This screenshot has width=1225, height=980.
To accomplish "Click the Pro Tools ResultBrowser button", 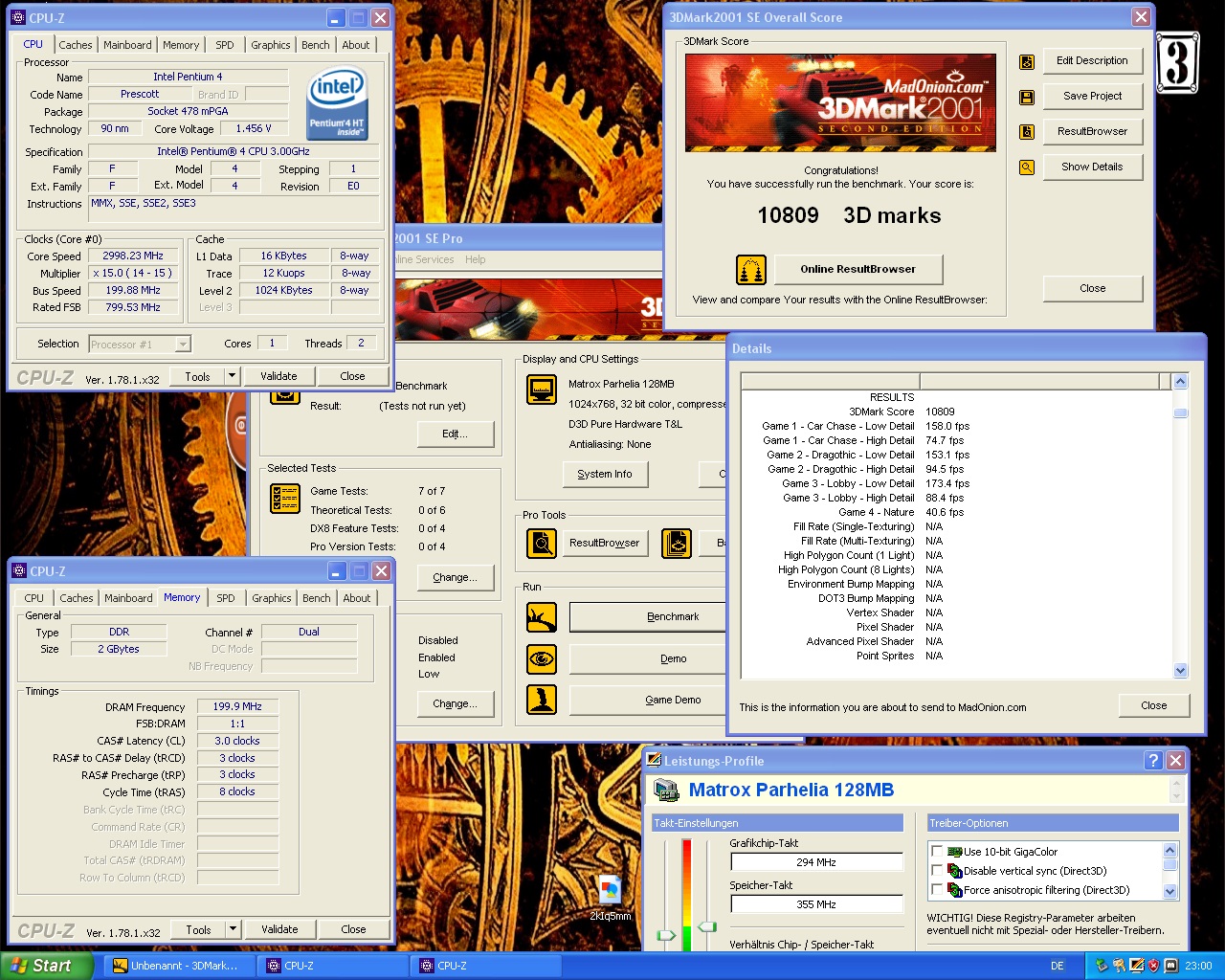I will tap(605, 544).
